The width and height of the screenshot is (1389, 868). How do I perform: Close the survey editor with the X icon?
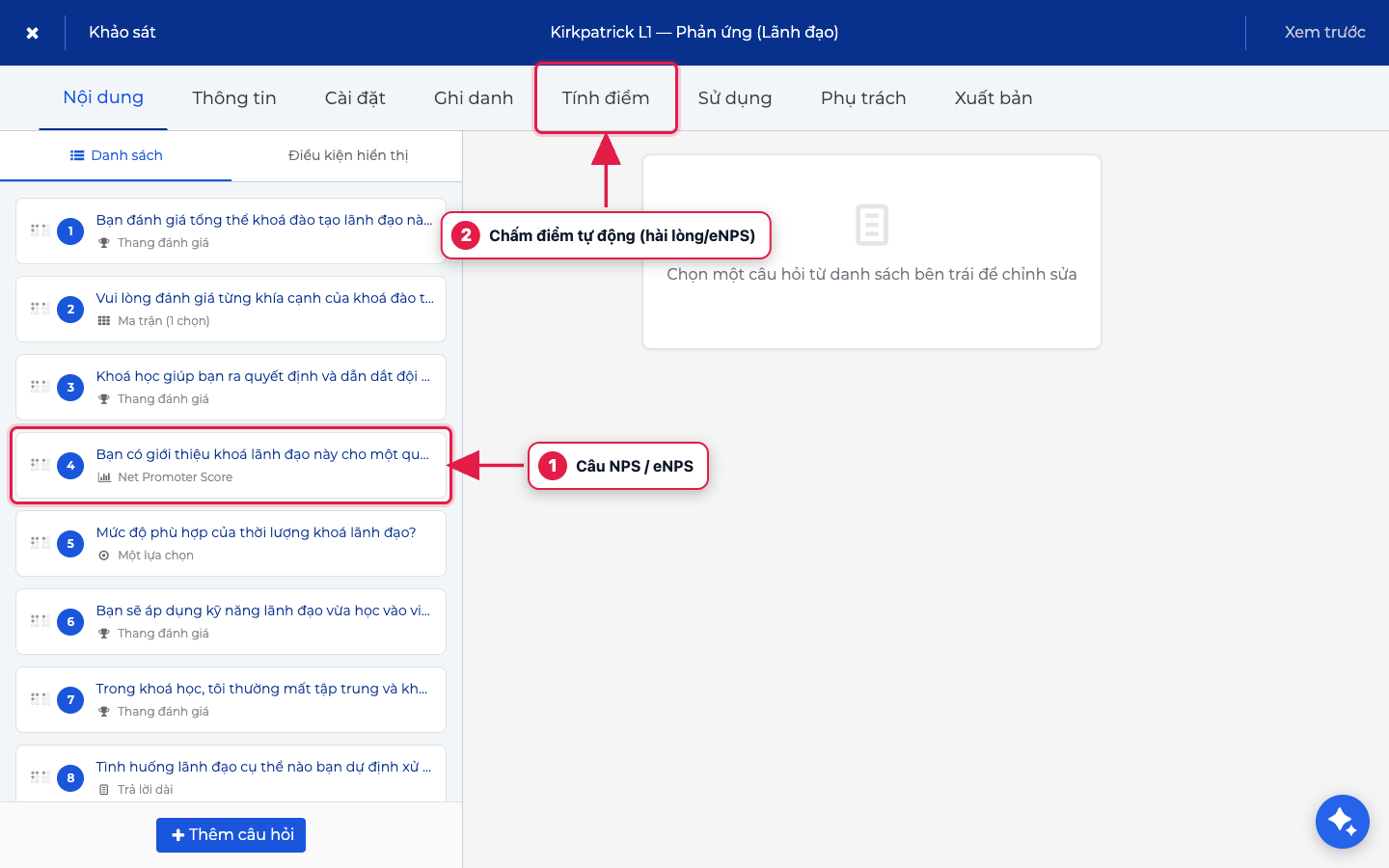pyautogui.click(x=32, y=33)
